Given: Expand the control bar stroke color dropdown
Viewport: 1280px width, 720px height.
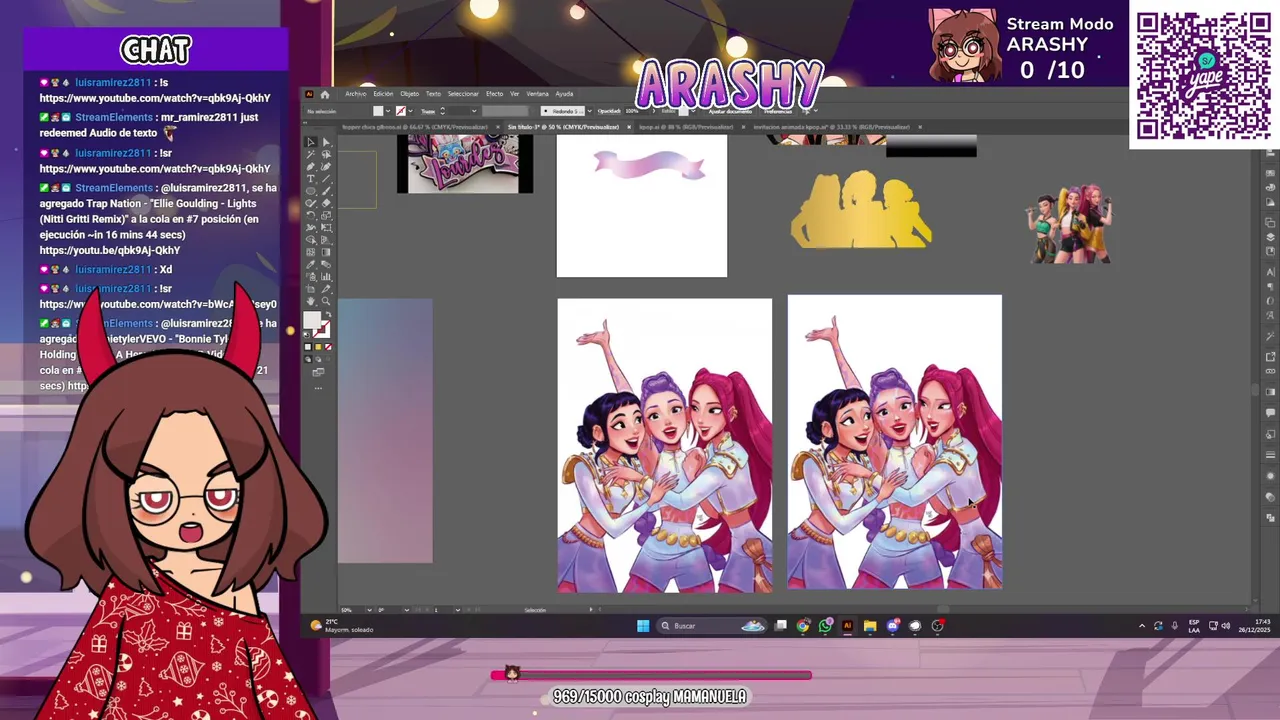Looking at the screenshot, I should coord(410,110).
